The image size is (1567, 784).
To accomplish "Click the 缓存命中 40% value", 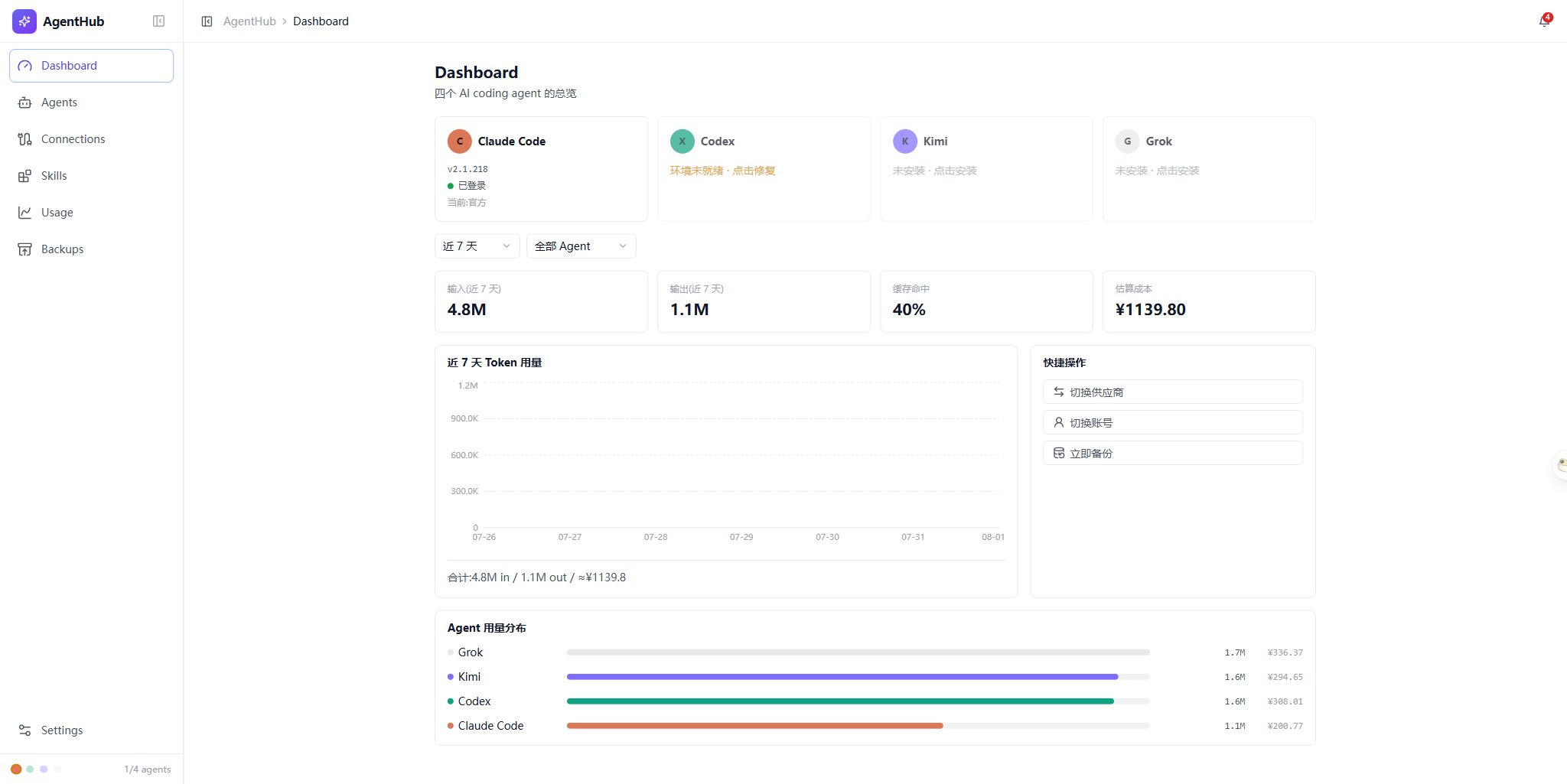I will 909,310.
